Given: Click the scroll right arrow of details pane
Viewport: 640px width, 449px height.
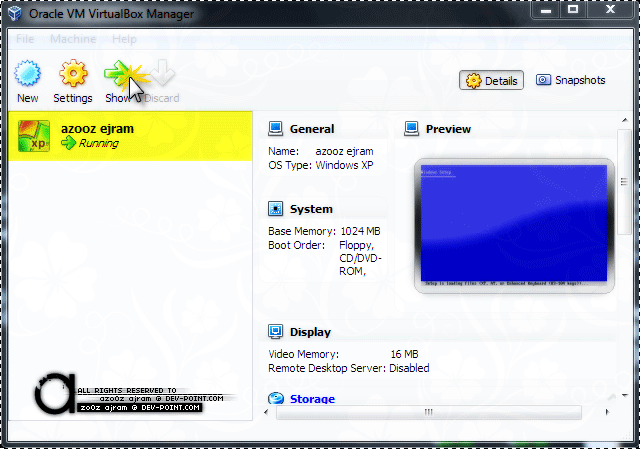Looking at the screenshot, I should pyautogui.click(x=607, y=412).
